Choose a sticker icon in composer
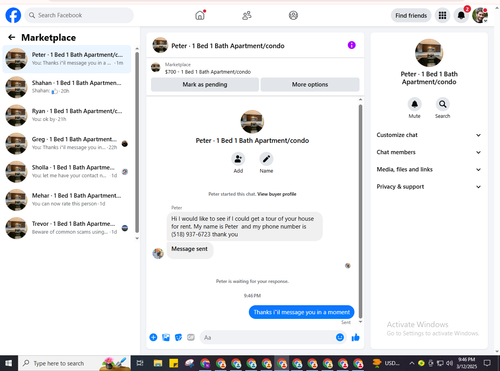 tap(179, 337)
